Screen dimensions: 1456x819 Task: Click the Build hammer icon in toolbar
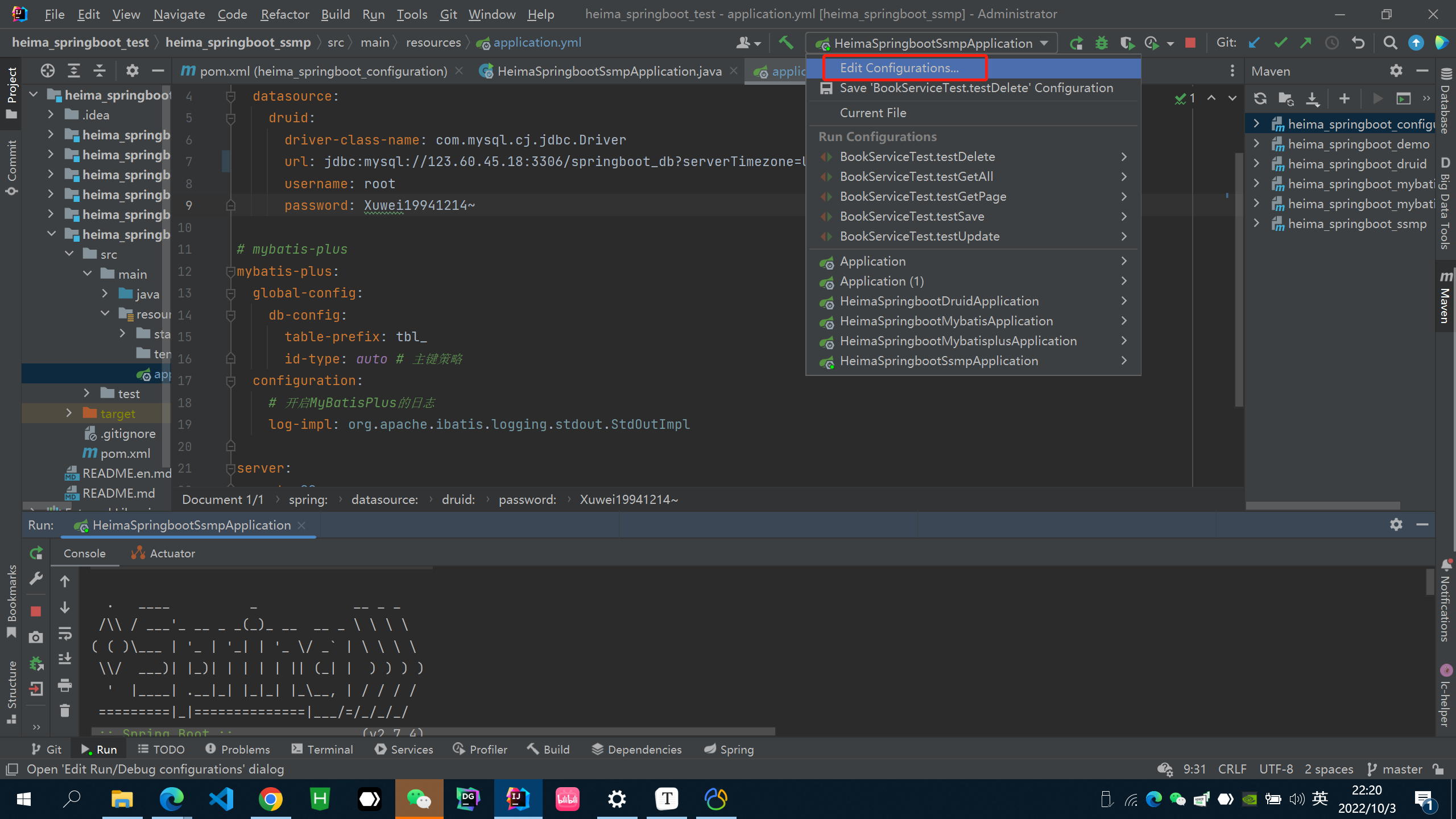[786, 43]
